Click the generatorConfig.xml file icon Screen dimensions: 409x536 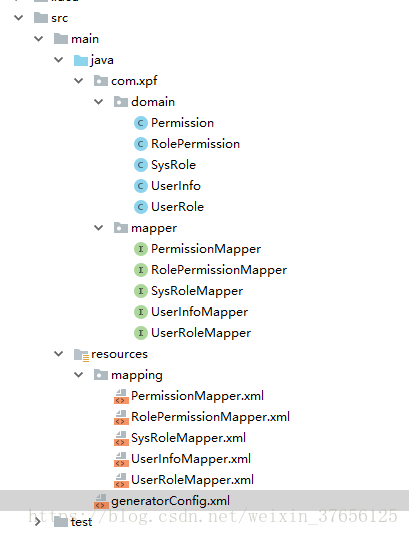pyautogui.click(x=101, y=501)
